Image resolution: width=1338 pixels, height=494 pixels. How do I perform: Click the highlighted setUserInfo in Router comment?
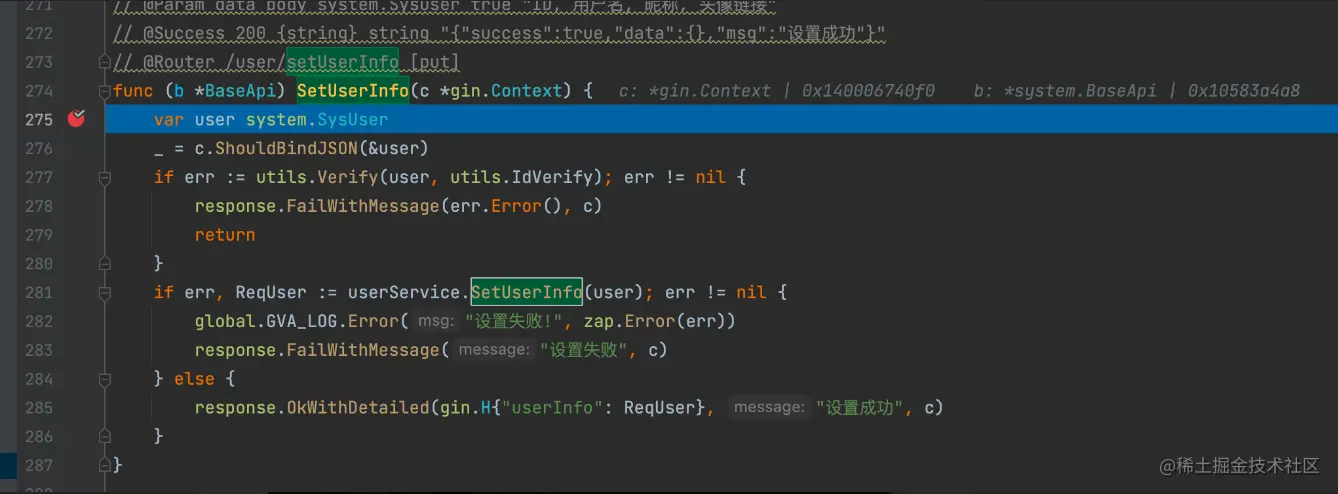[x=342, y=62]
